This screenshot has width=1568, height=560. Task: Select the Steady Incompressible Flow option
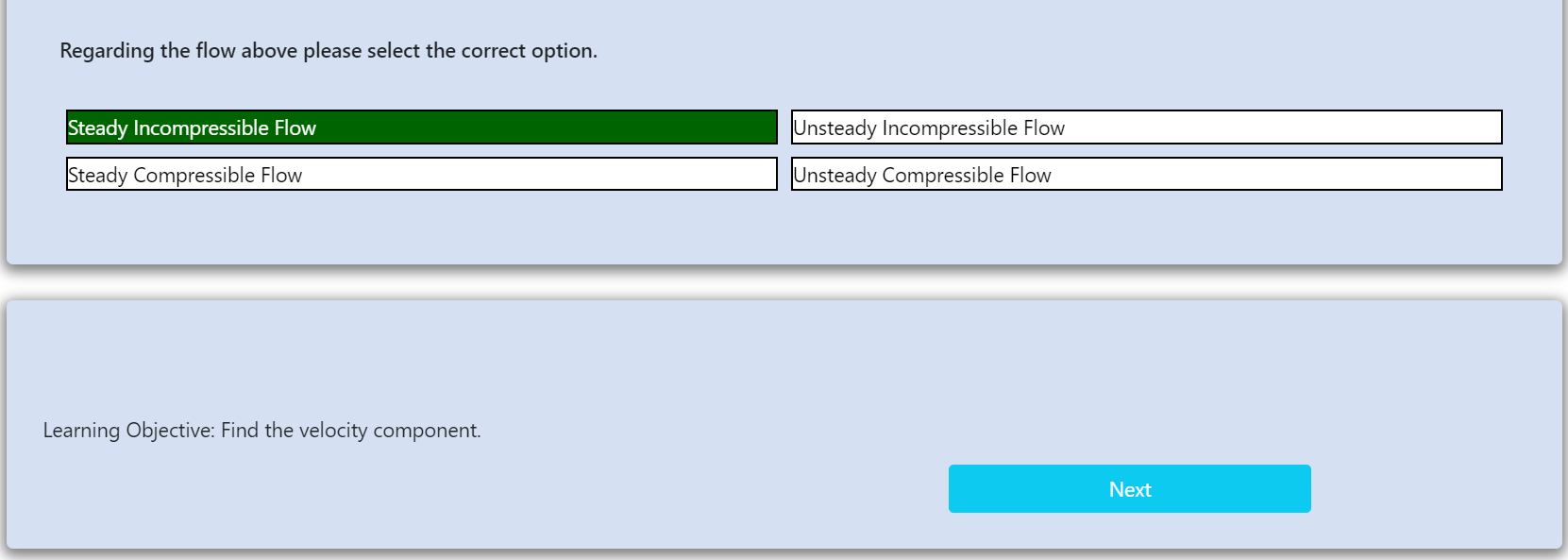tap(421, 127)
